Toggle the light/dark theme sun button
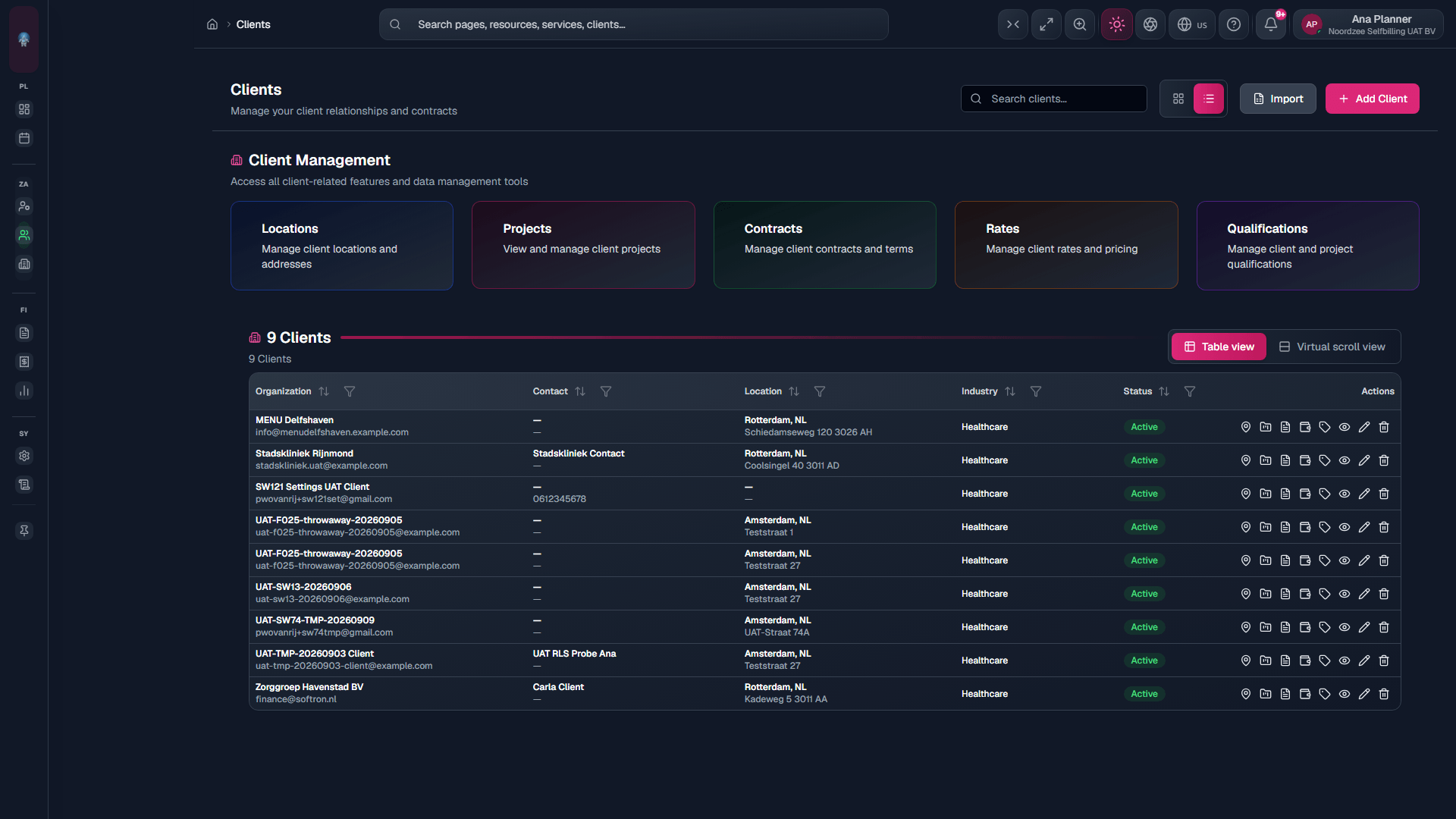Screen dimensions: 1456x819 (x=1116, y=24)
